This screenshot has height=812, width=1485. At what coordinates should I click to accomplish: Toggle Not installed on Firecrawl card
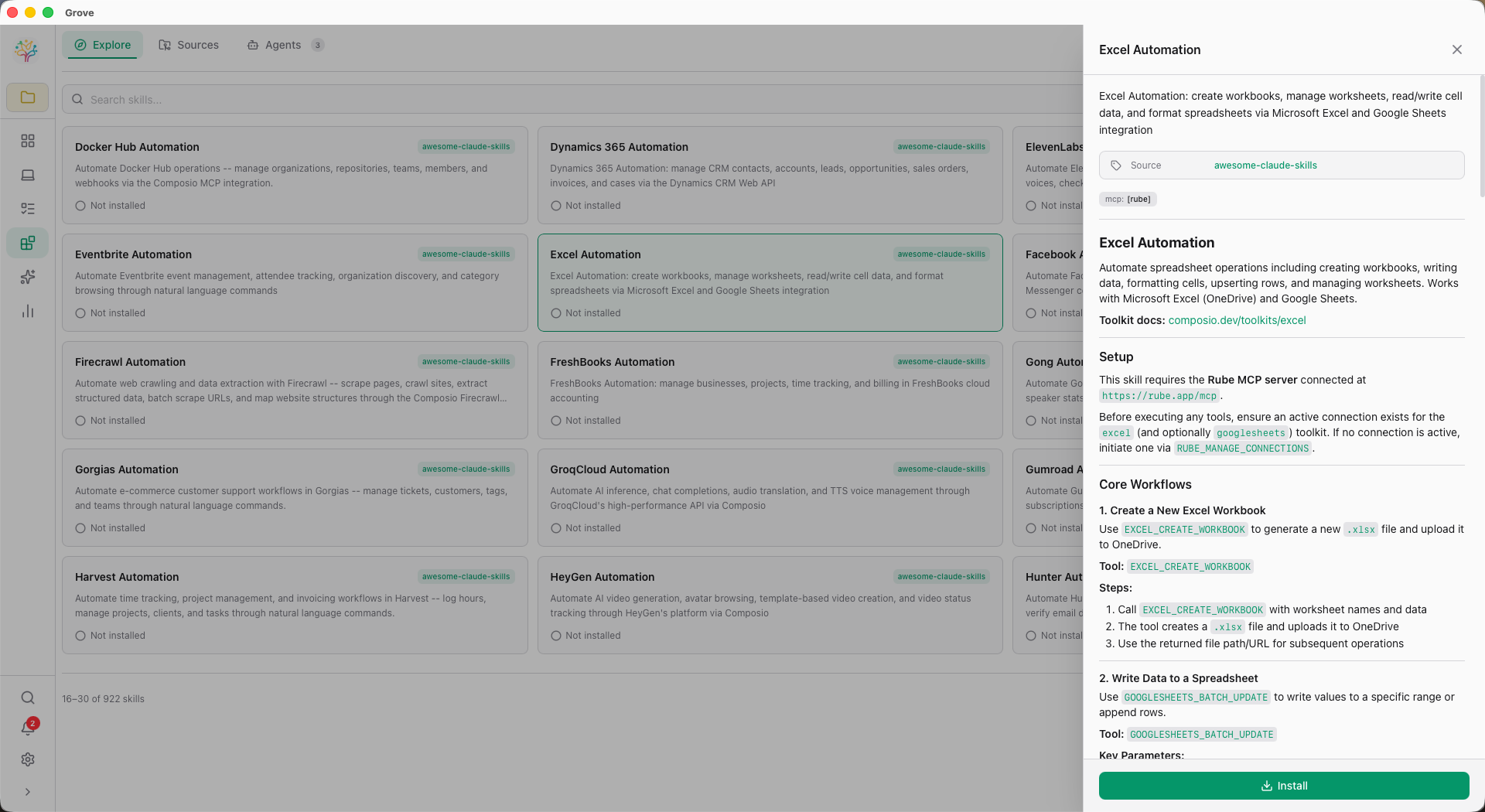point(111,421)
